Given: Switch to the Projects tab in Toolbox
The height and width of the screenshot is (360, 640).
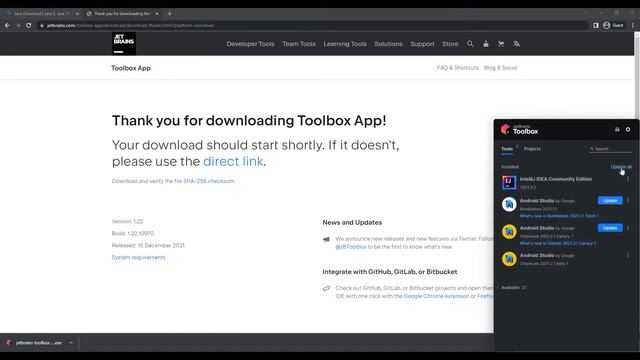Looking at the screenshot, I should (x=532, y=149).
